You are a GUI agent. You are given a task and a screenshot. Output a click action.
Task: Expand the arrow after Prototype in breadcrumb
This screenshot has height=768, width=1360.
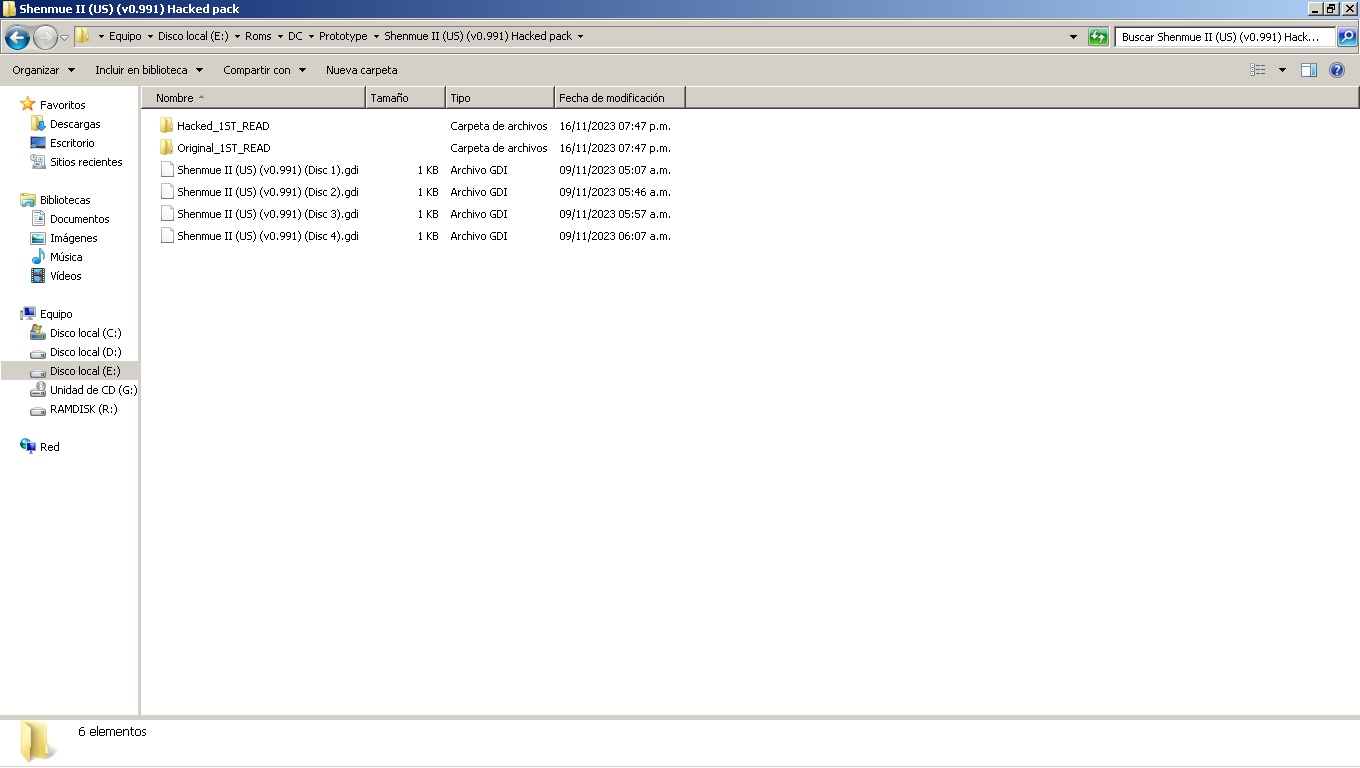coord(376,37)
